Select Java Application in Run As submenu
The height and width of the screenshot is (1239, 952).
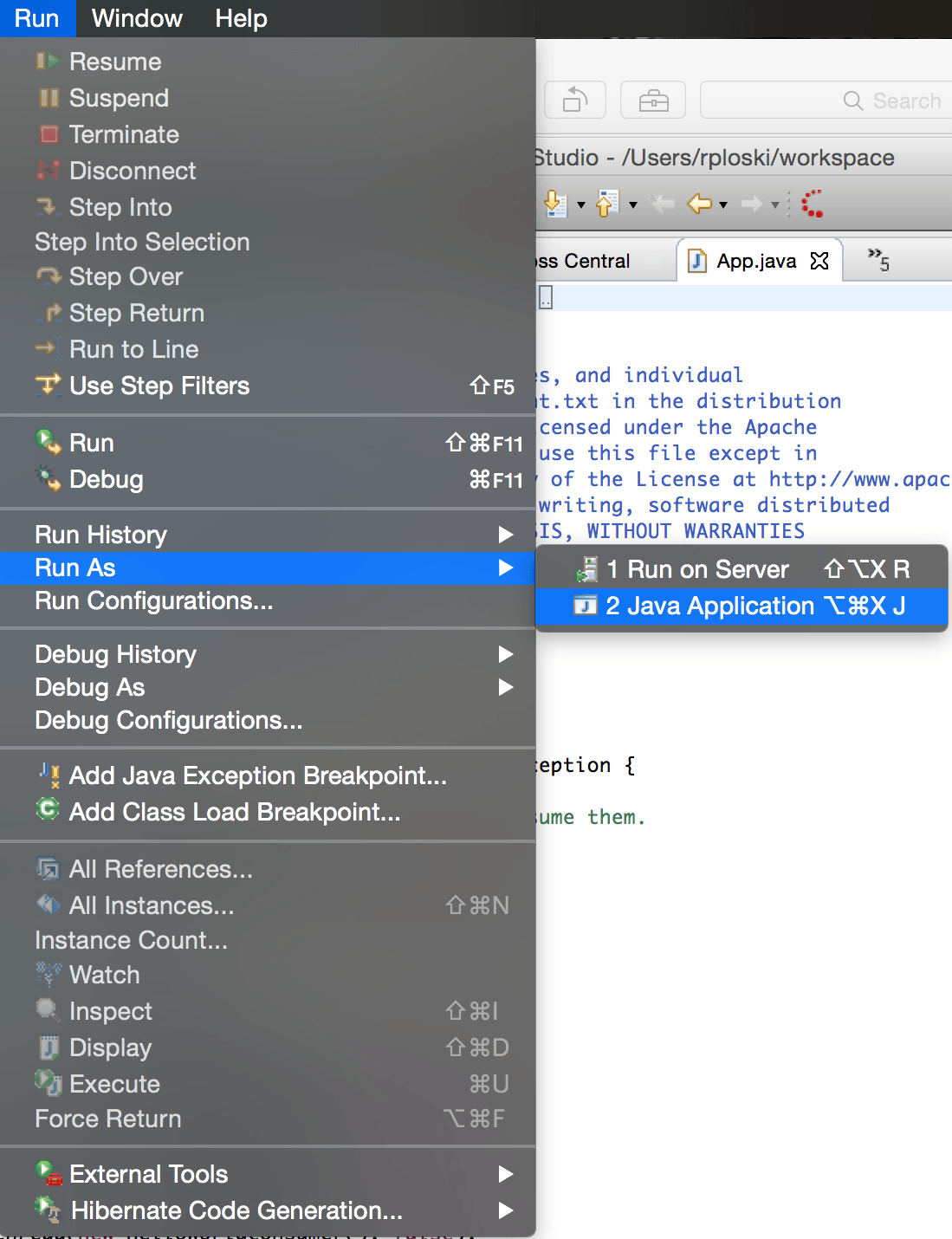[742, 606]
